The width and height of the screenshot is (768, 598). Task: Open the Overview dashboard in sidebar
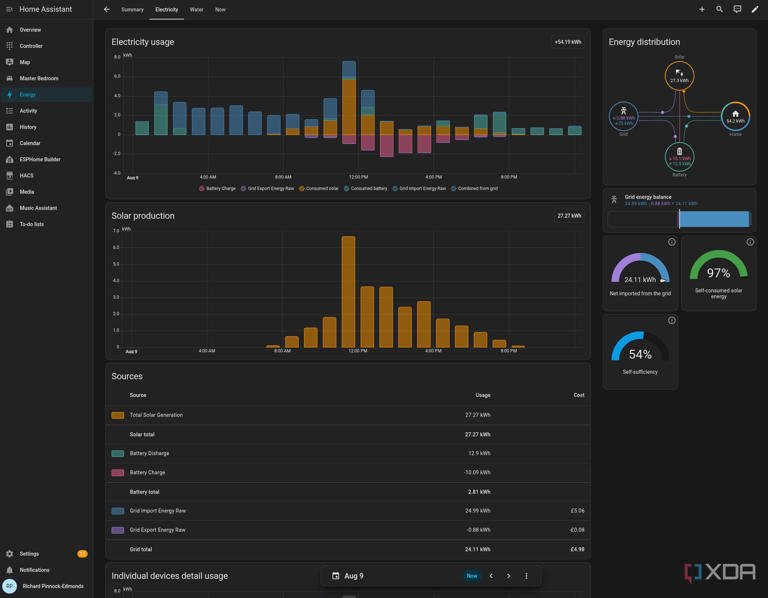click(x=47, y=30)
